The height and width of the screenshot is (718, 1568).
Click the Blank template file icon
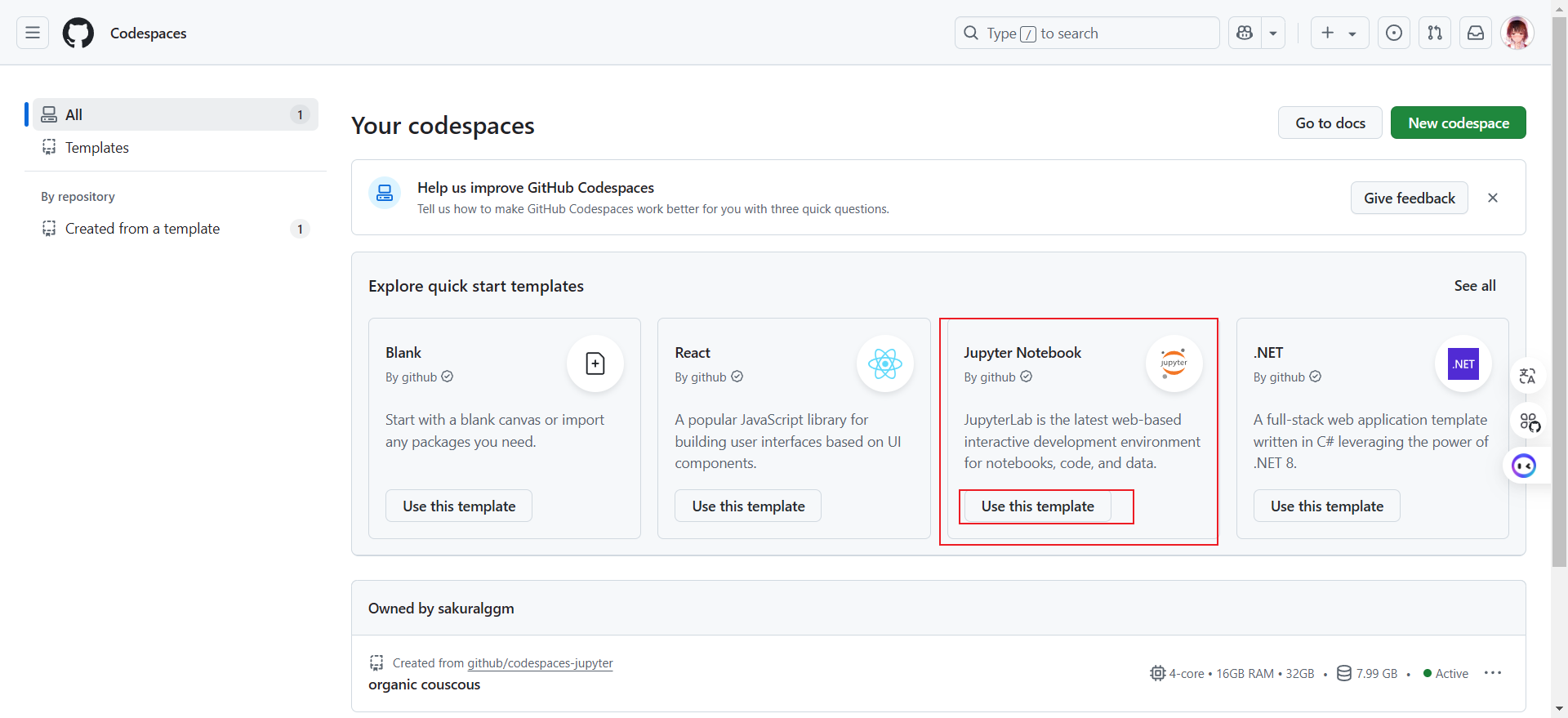pyautogui.click(x=595, y=363)
